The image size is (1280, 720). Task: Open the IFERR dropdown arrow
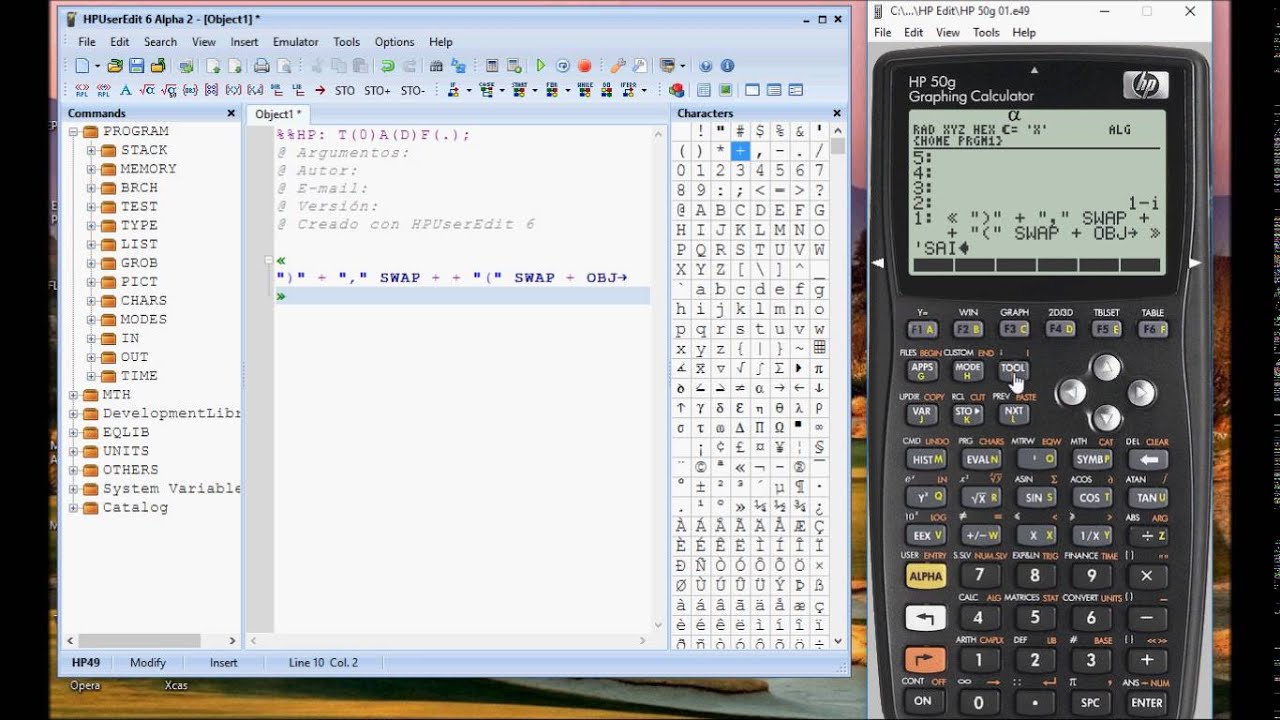(644, 90)
